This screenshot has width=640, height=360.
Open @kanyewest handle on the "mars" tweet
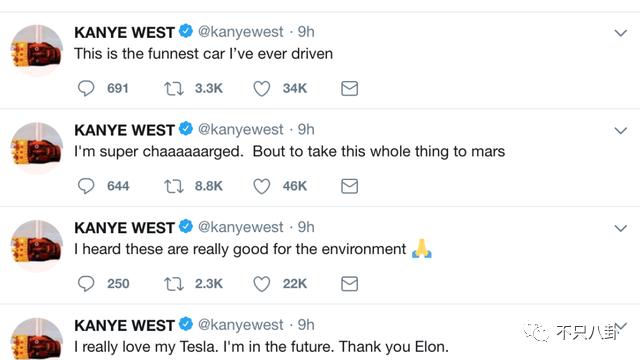[240, 130]
